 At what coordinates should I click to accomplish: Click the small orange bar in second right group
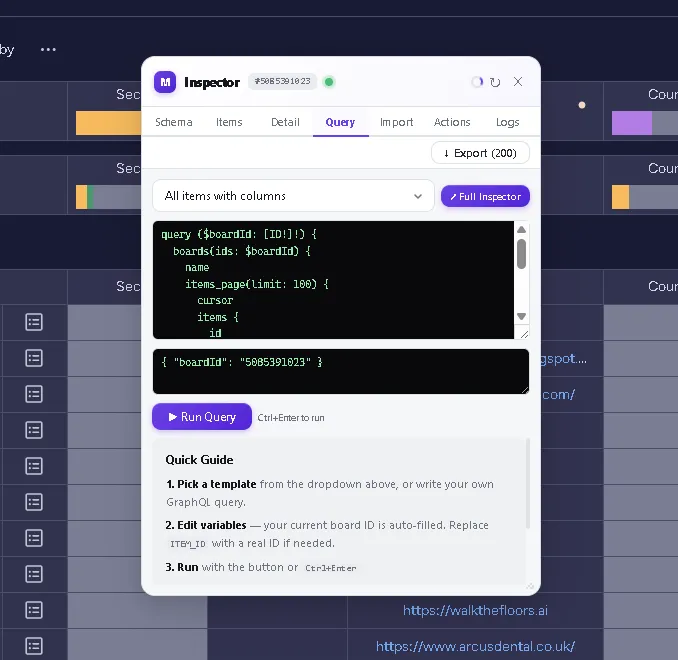coord(620,197)
